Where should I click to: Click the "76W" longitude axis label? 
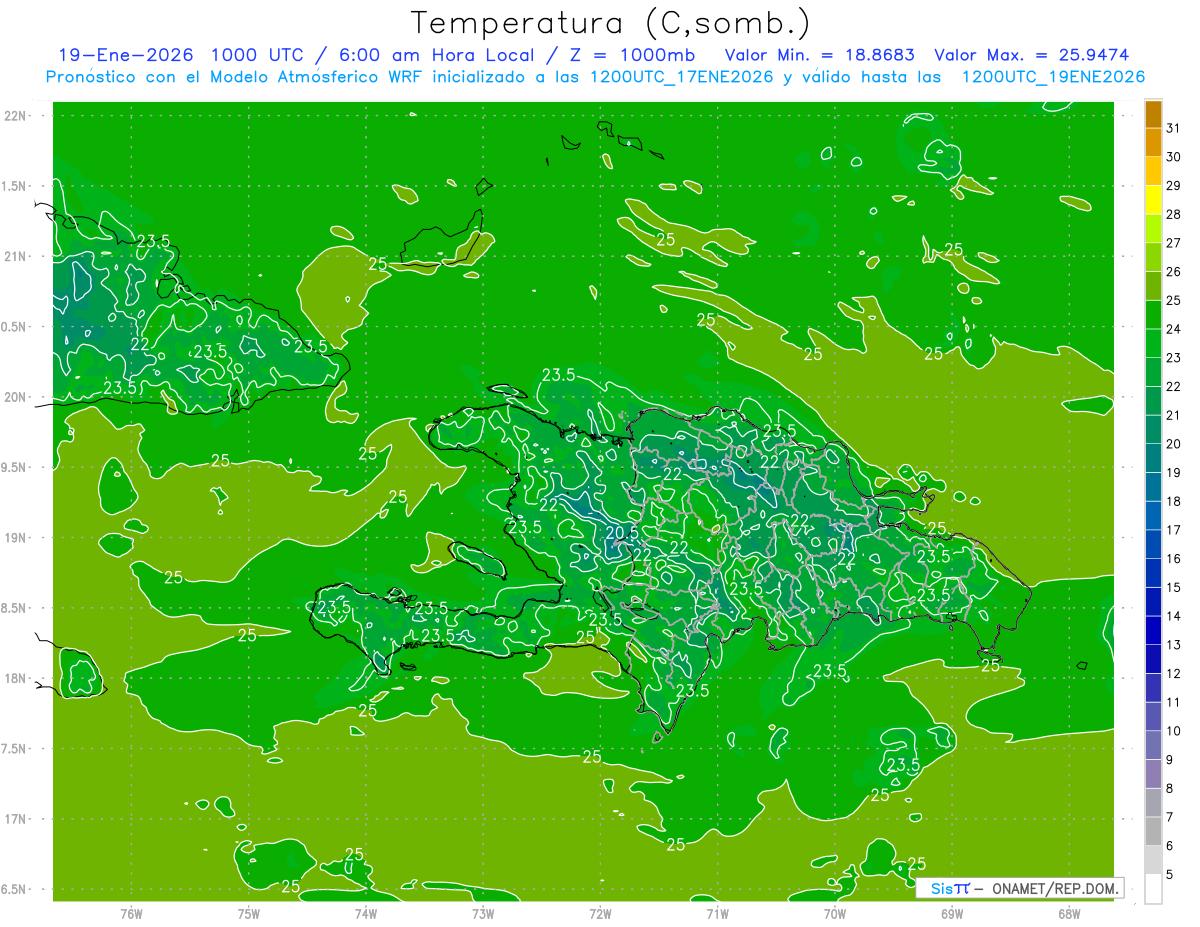[131, 914]
